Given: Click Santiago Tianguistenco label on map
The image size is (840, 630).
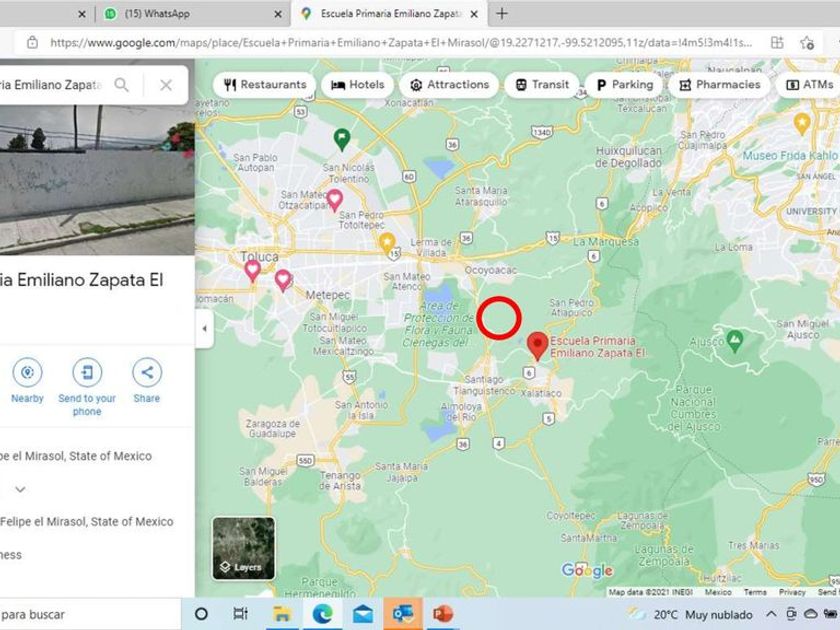Looking at the screenshot, I should pyautogui.click(x=484, y=385).
